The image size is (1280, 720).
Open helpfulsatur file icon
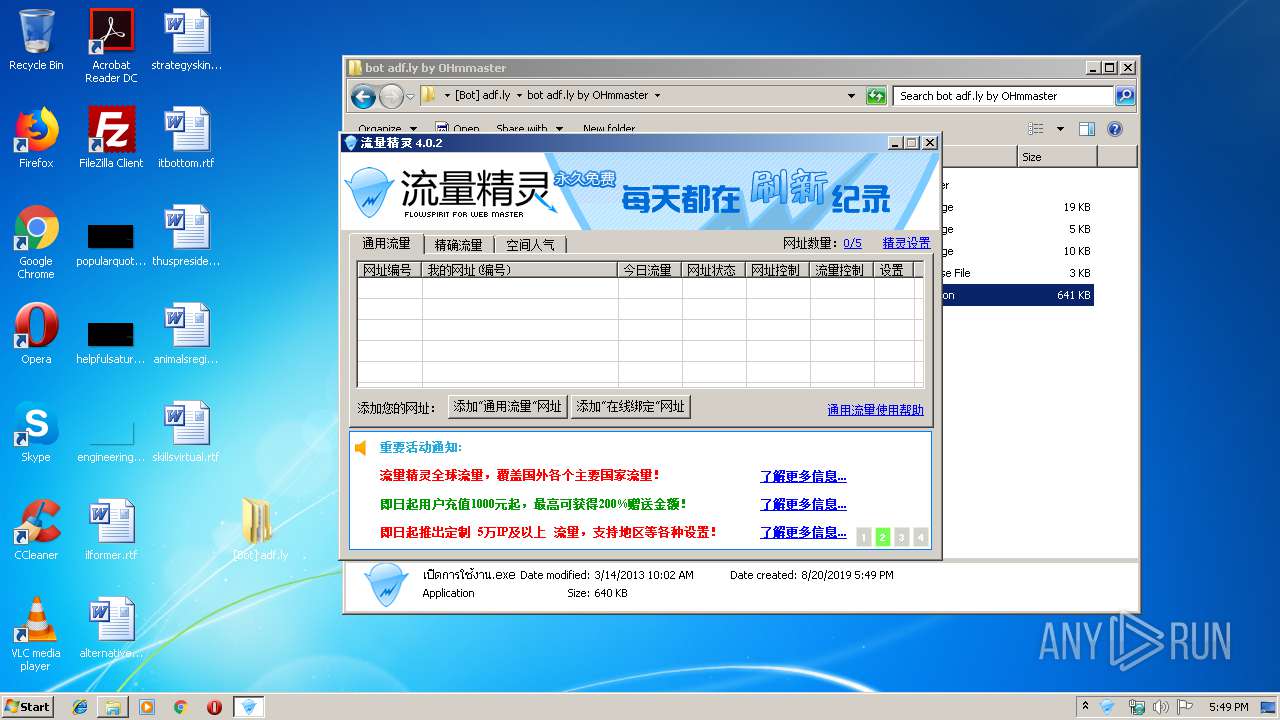point(111,340)
